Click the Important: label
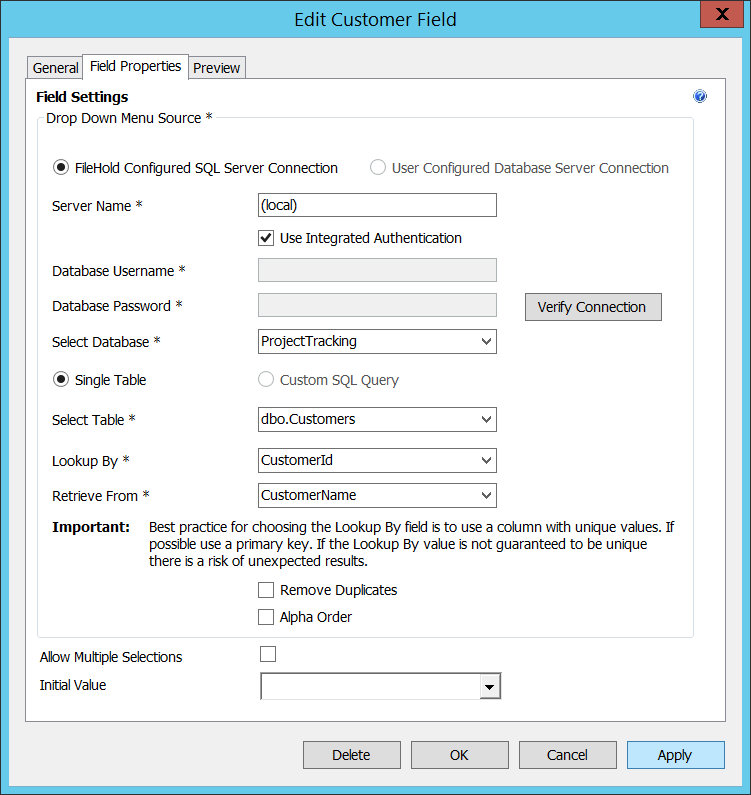The image size is (751, 795). 91,527
